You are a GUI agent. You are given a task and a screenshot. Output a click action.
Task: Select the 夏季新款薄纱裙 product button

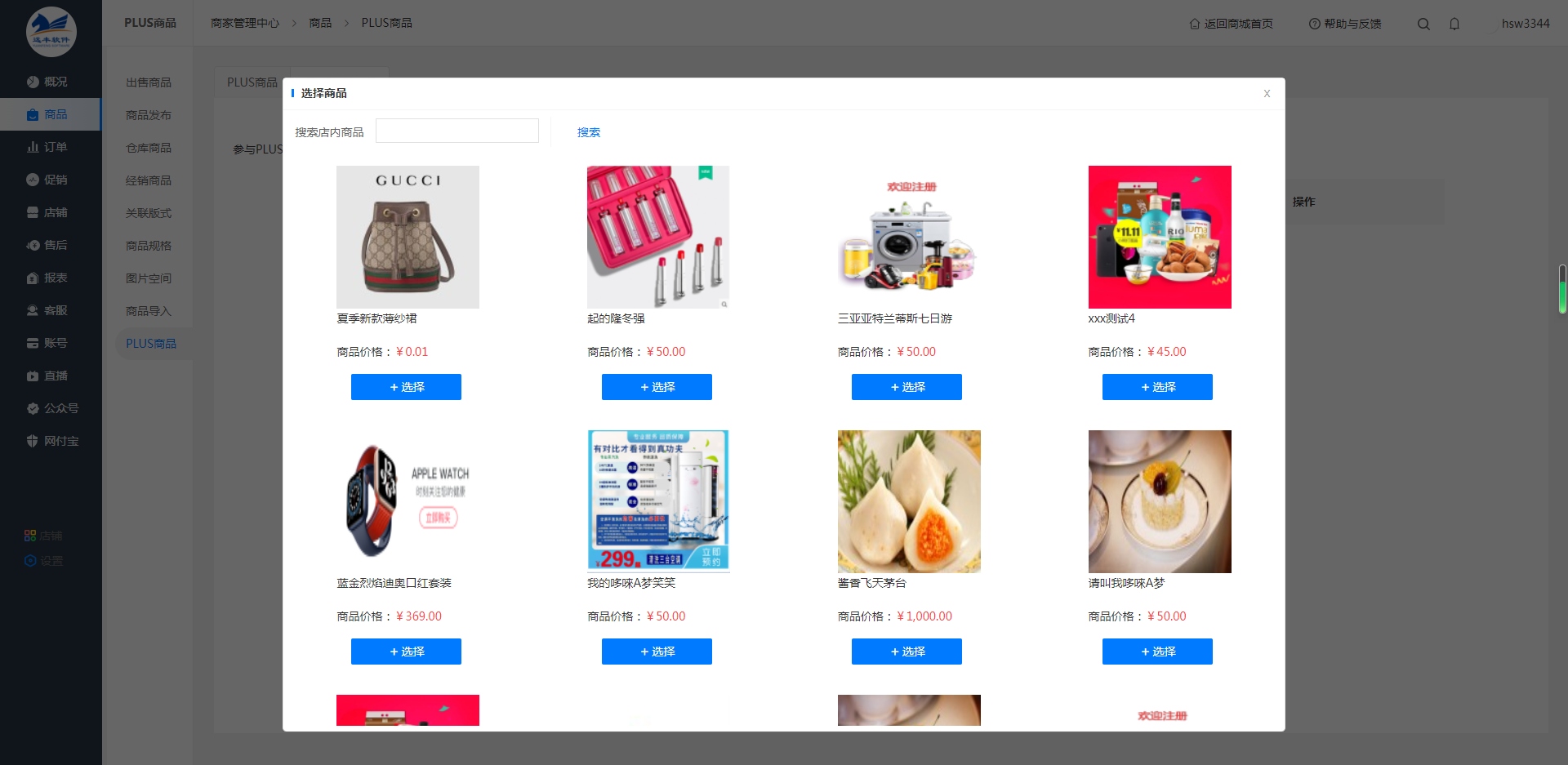[406, 387]
